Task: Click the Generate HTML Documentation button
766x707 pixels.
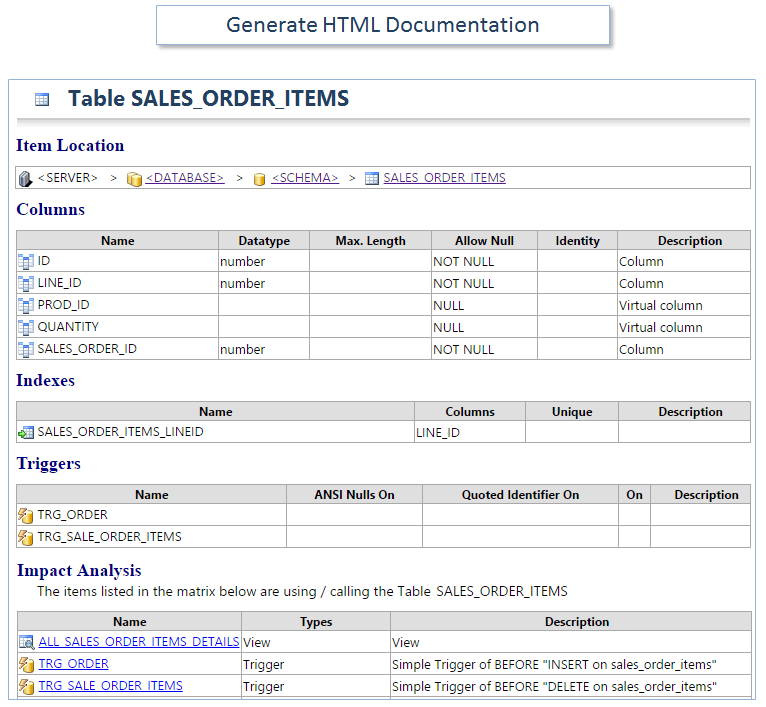Action: click(x=383, y=25)
